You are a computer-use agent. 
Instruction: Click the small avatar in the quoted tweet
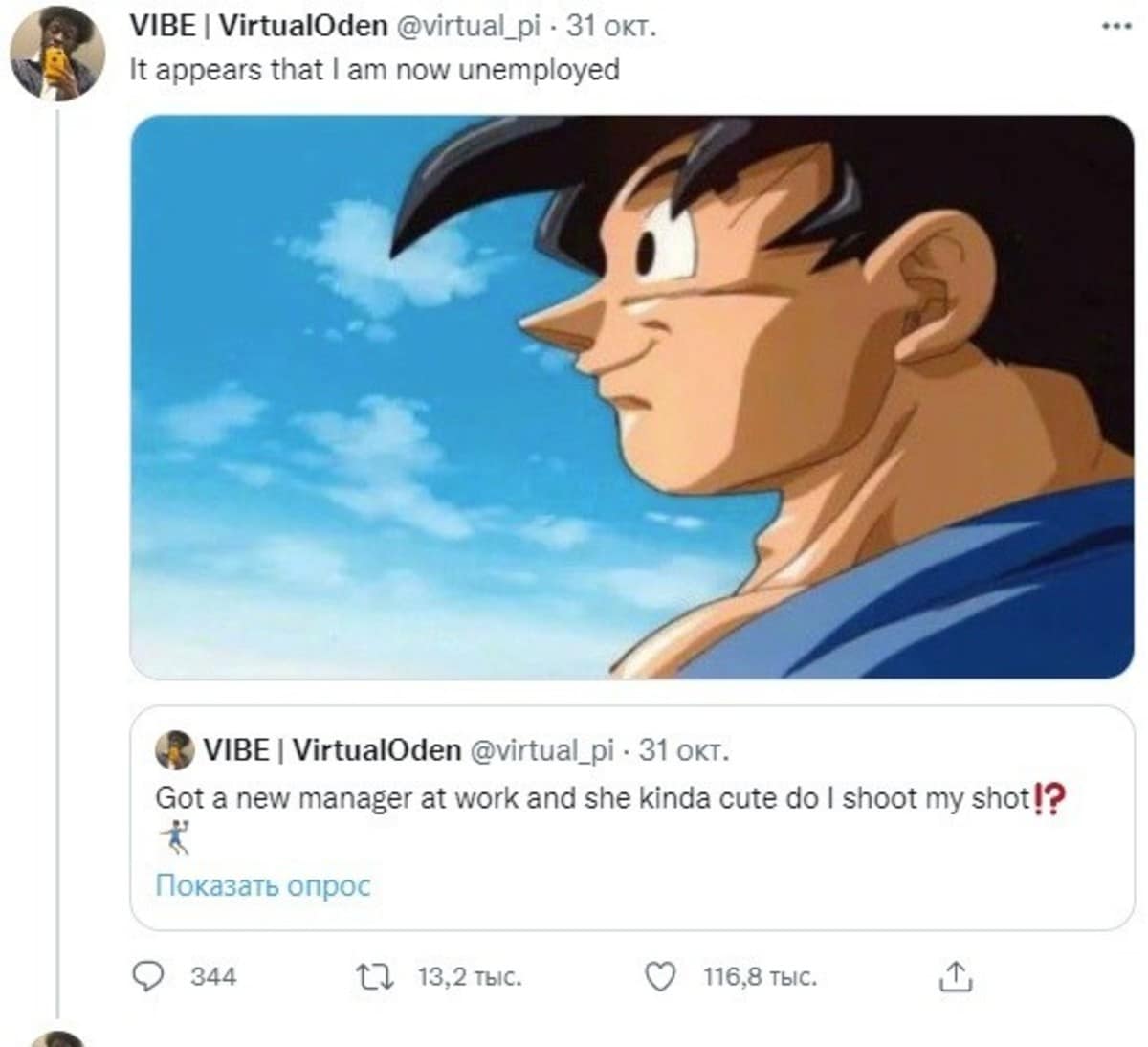[x=174, y=750]
